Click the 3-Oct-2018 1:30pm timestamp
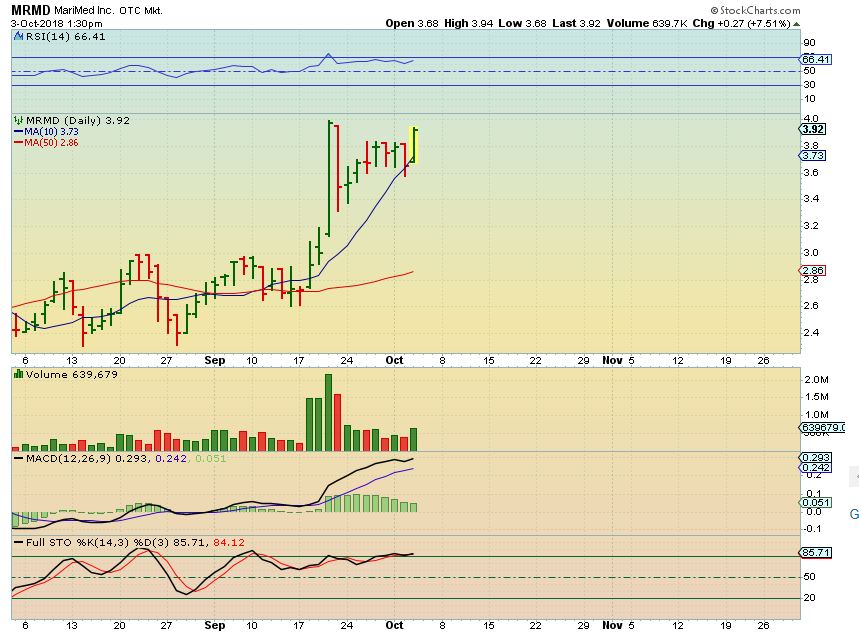This screenshot has width=859, height=637. point(56,24)
